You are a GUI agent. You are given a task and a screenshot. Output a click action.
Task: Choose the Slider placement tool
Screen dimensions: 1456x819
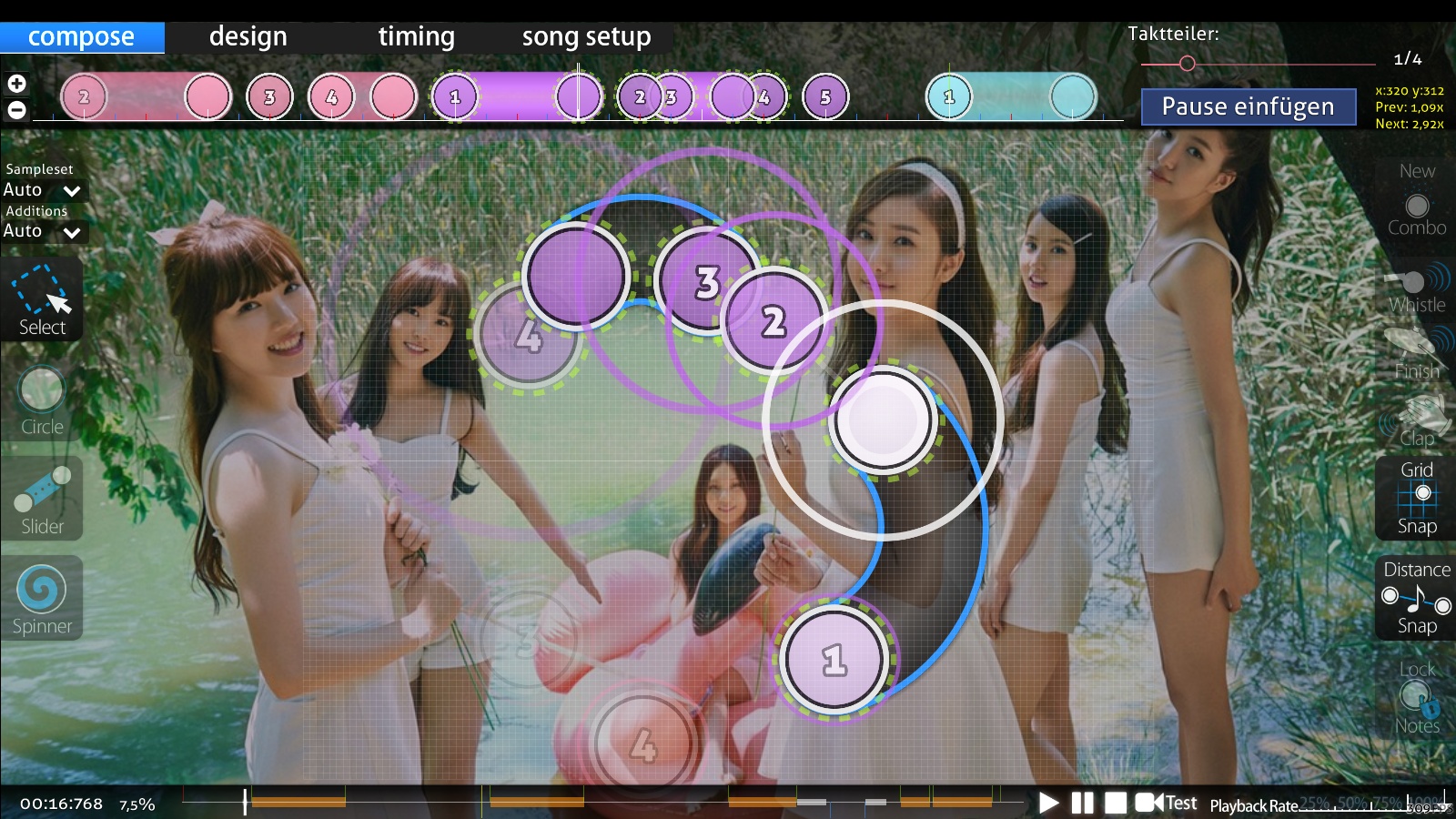(x=42, y=500)
